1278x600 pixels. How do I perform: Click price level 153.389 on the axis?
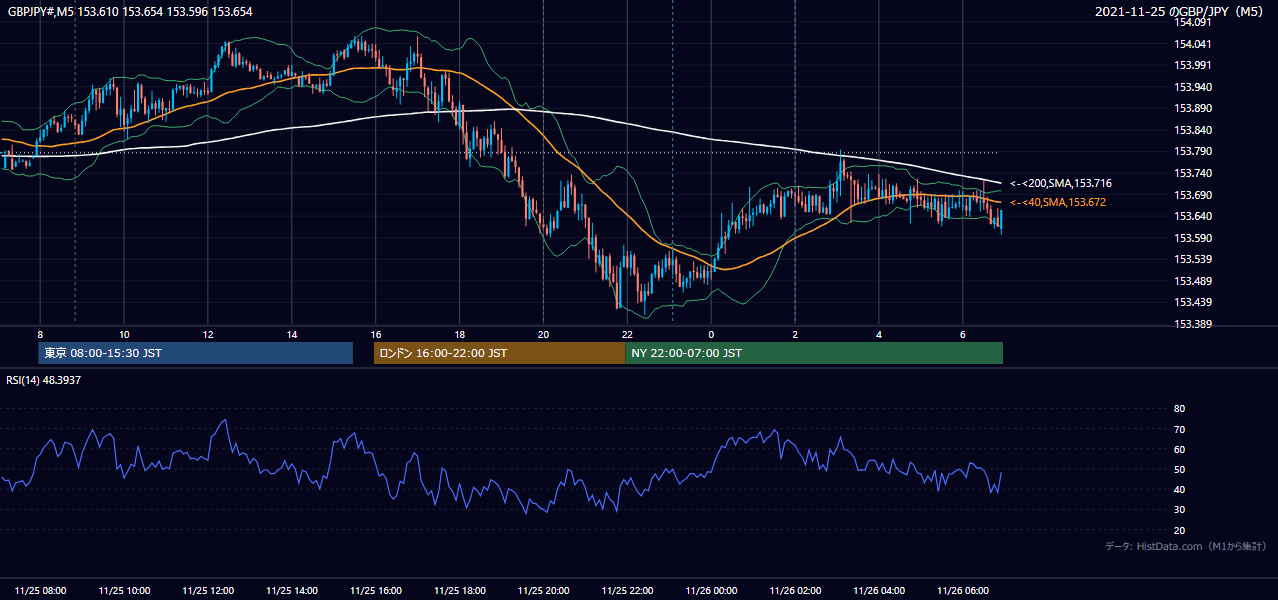point(1192,324)
